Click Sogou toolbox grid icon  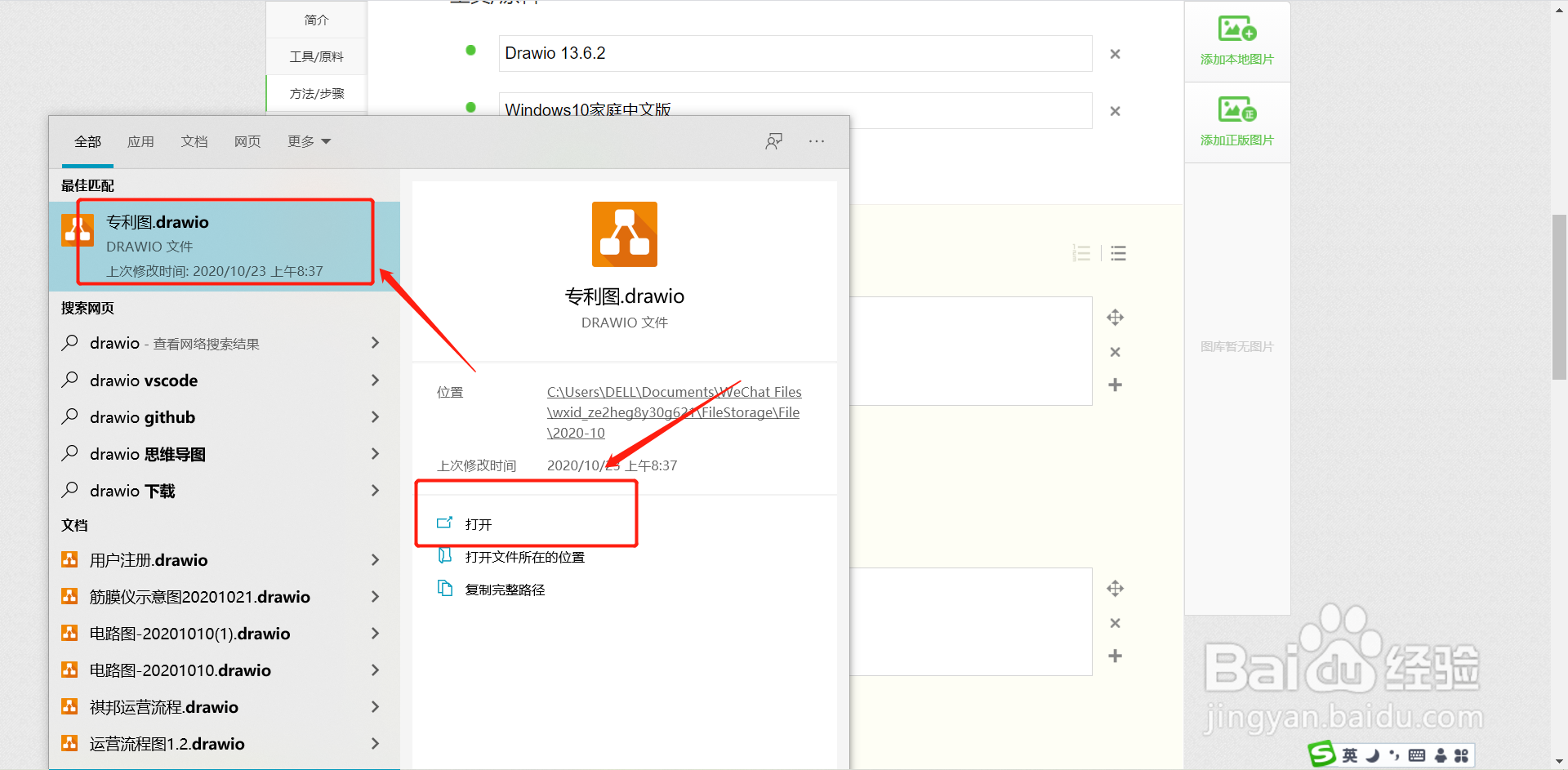[x=1461, y=755]
